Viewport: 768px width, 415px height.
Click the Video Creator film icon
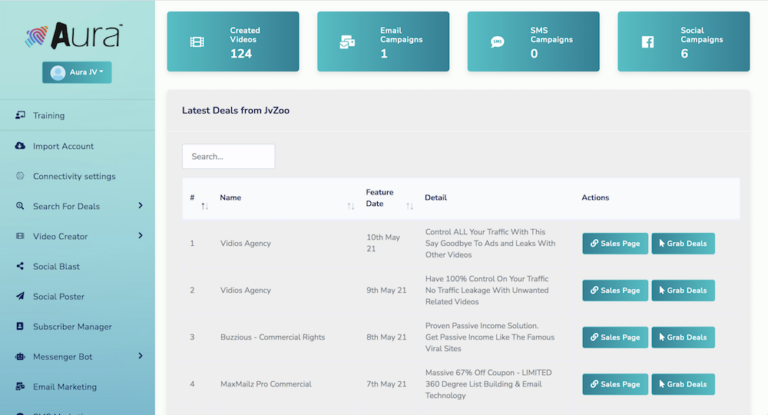coord(20,236)
